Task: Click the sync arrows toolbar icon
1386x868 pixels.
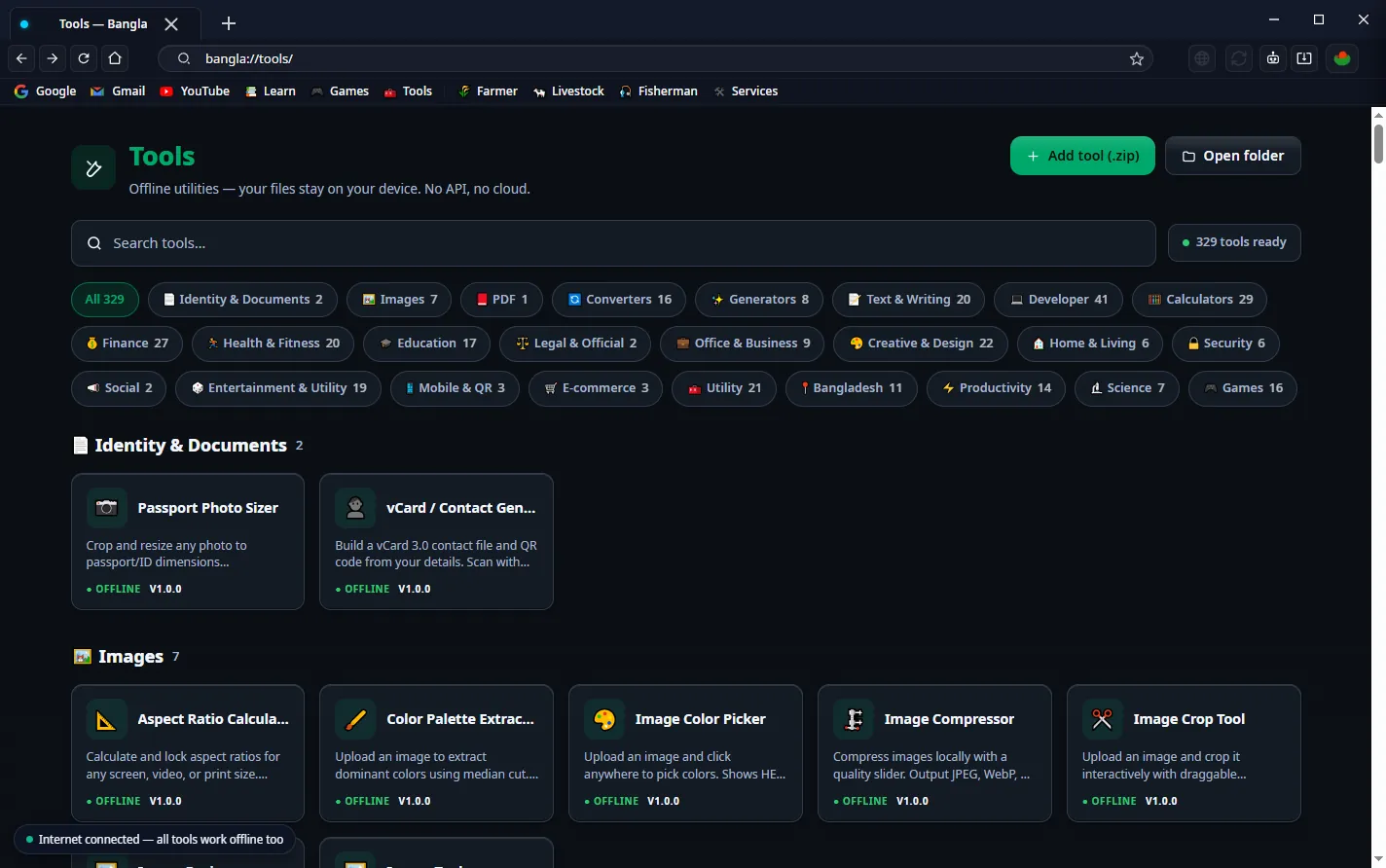Action: [1238, 58]
